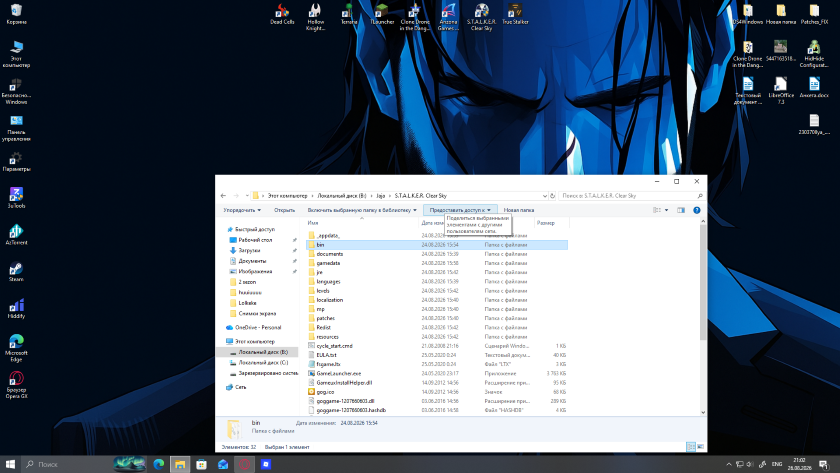Viewport: 840px width, 473px height.
Task: Open HidHide Configuration desktop icon
Action: [814, 54]
